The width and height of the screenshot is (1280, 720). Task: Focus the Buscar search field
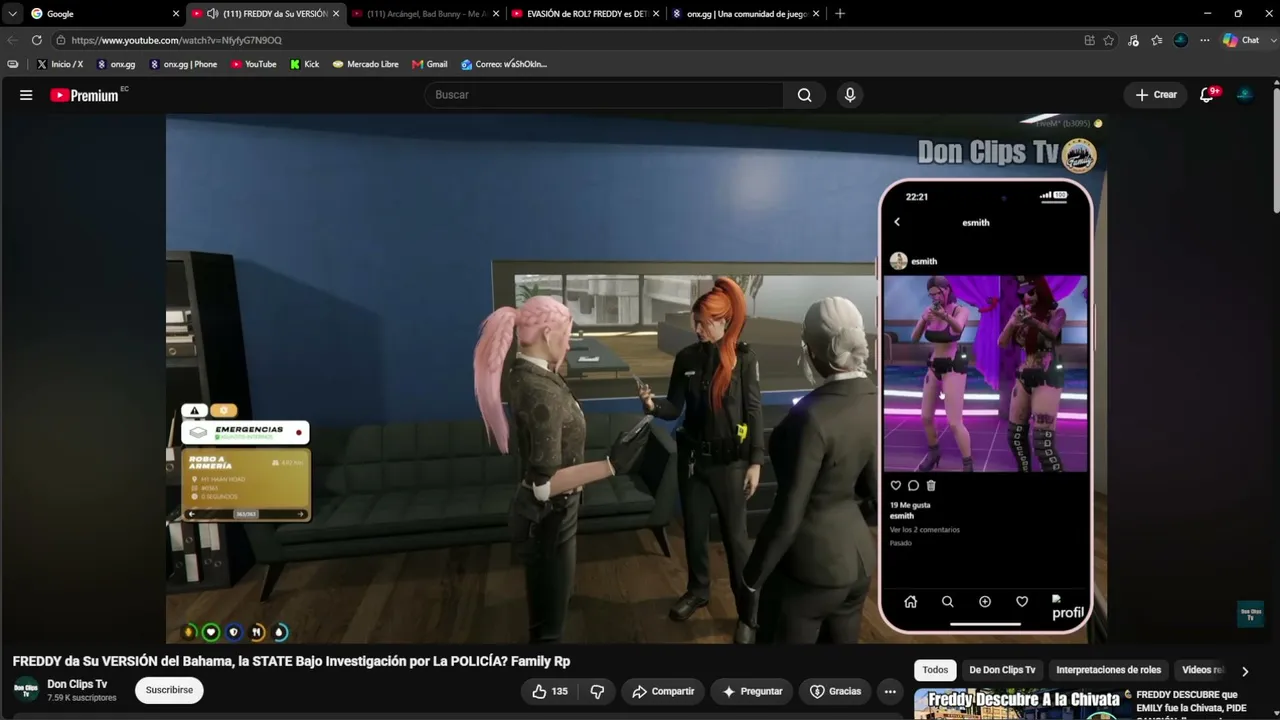click(604, 95)
